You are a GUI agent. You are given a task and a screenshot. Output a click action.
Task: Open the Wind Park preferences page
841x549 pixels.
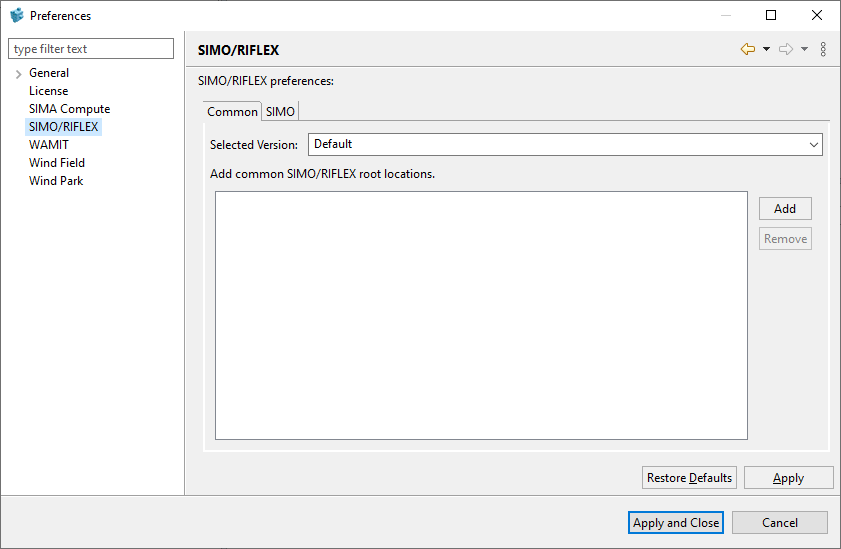pos(56,181)
